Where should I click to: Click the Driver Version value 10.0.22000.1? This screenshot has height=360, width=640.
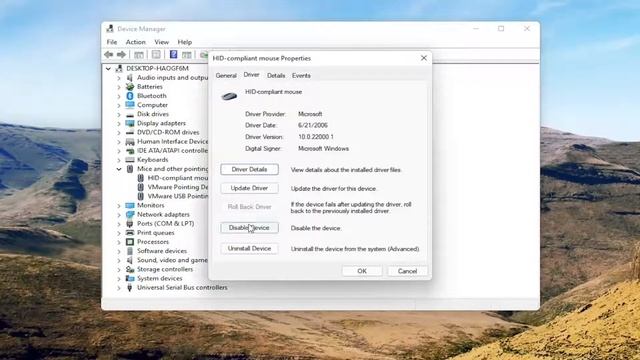click(x=316, y=137)
